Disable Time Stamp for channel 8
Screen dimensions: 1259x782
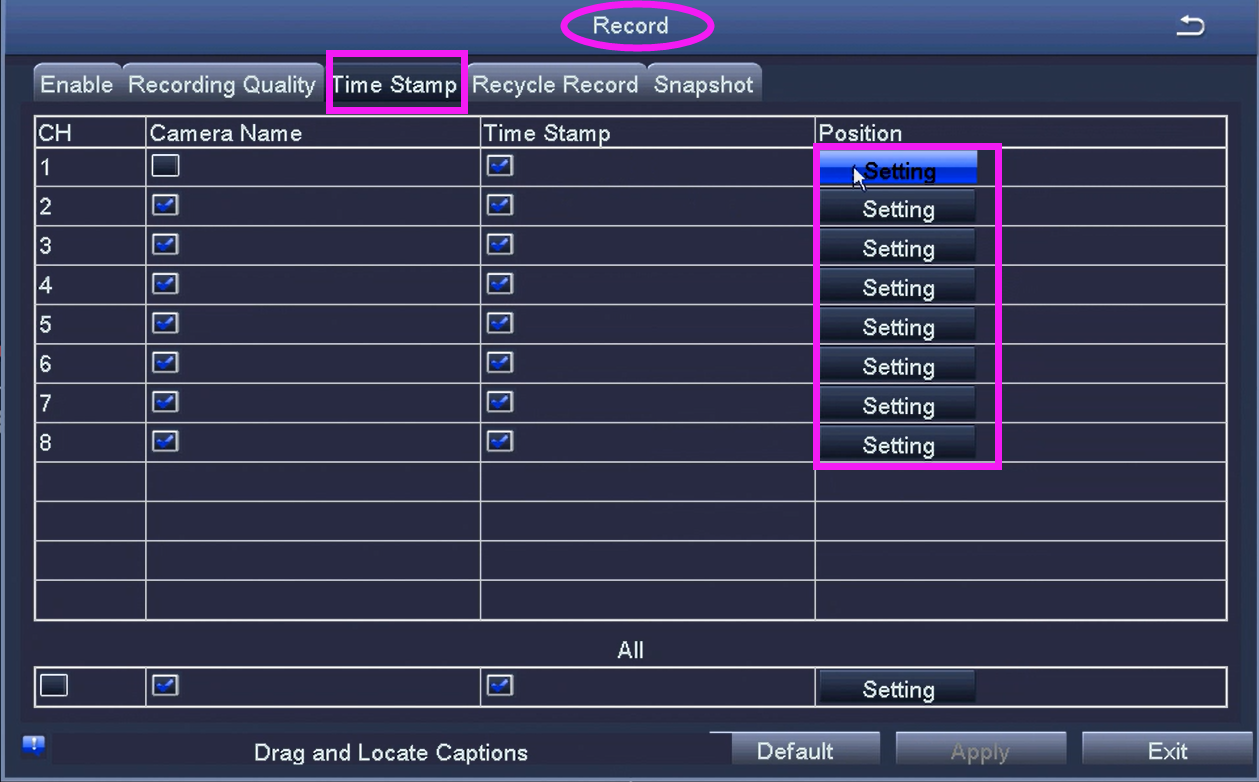click(499, 441)
